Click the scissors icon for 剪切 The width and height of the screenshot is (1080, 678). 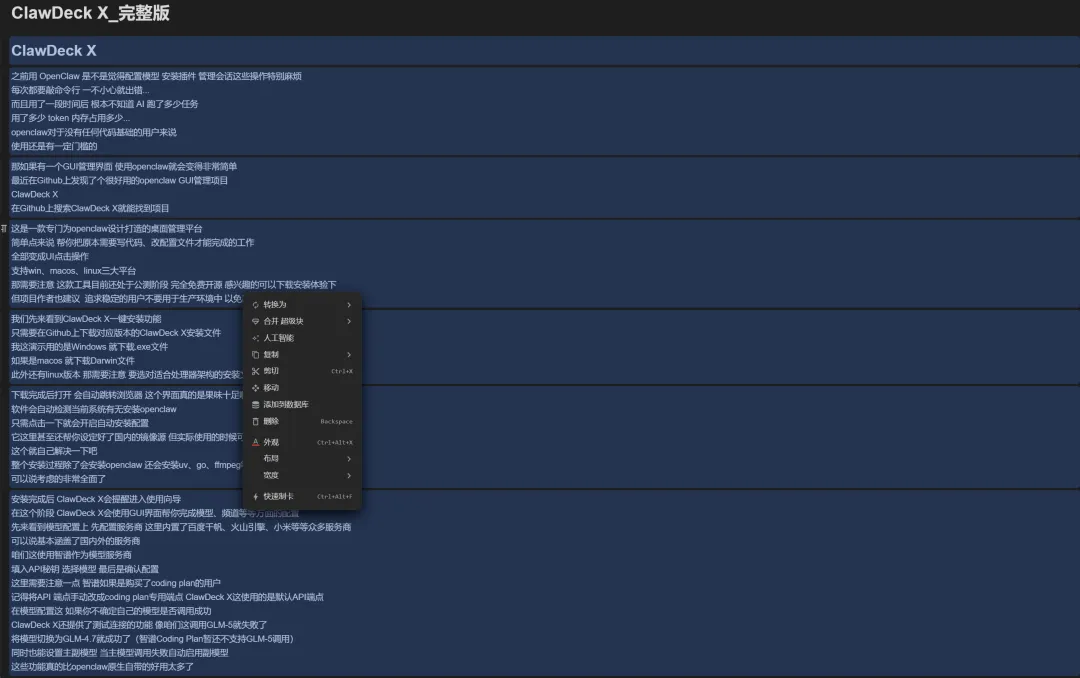coord(256,371)
